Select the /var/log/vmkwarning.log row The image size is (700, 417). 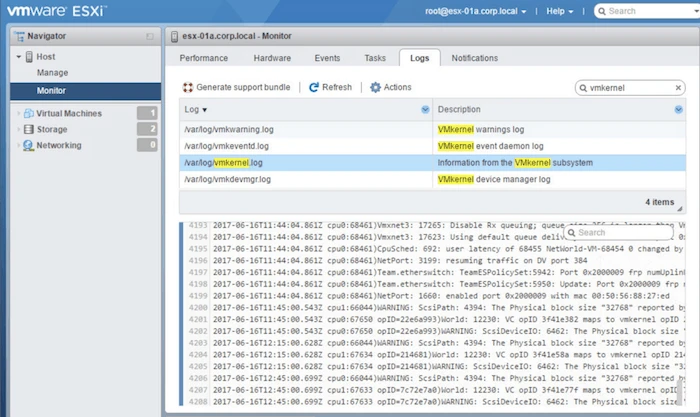(433, 129)
